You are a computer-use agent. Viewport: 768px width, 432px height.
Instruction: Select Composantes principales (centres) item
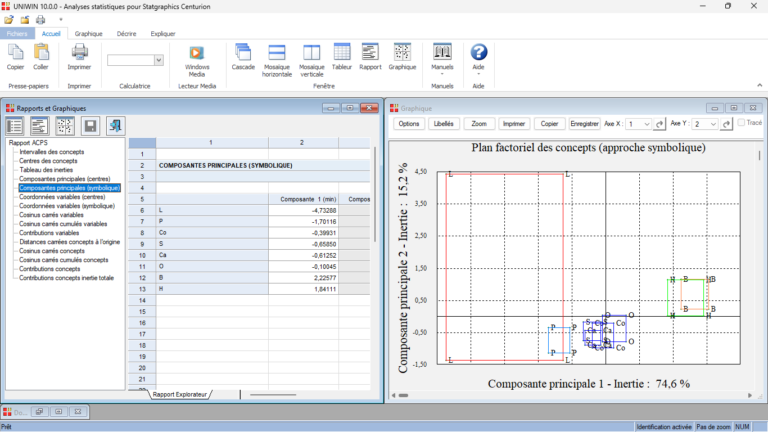65,179
